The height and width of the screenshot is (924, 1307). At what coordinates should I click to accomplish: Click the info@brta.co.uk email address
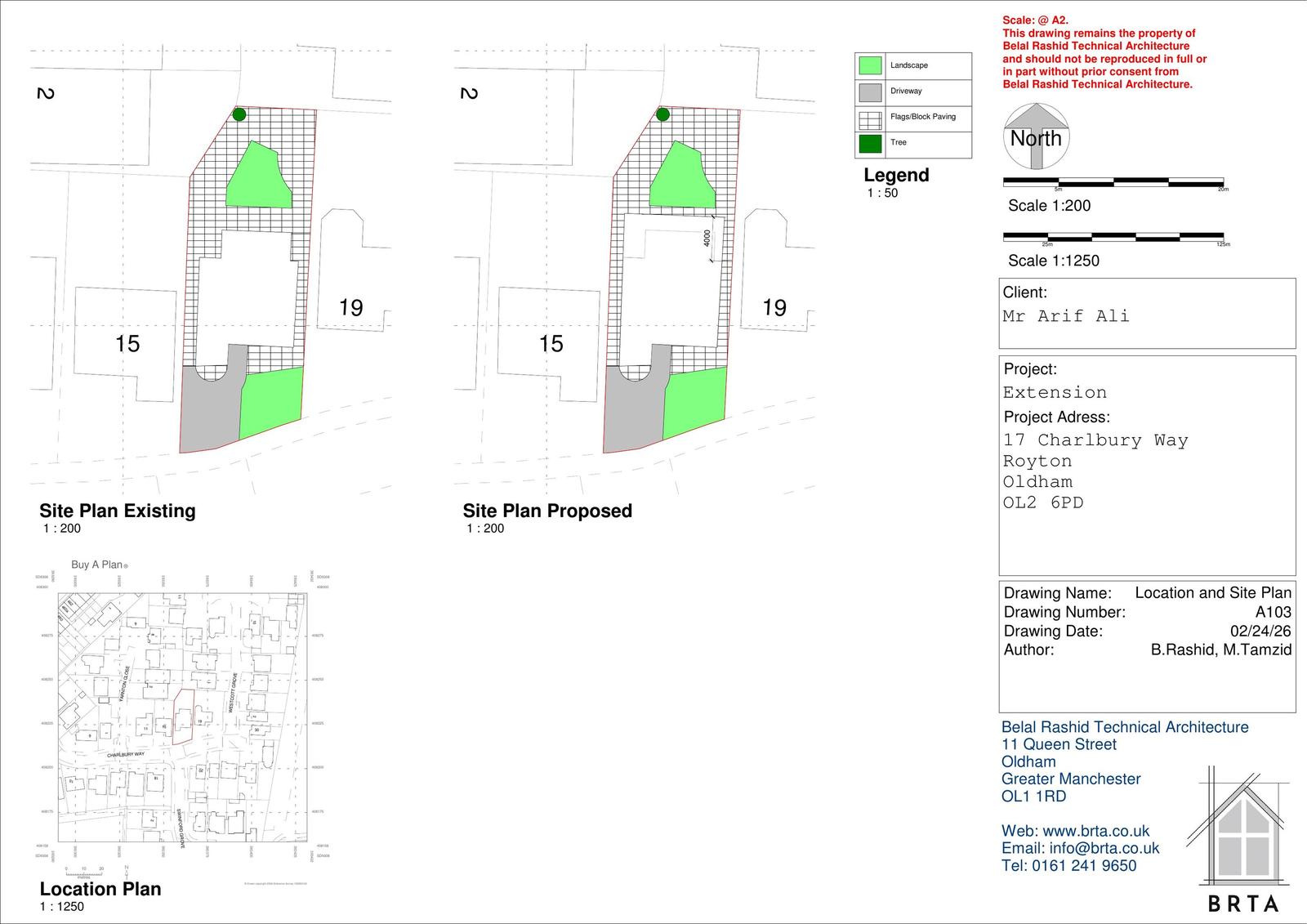(1104, 848)
